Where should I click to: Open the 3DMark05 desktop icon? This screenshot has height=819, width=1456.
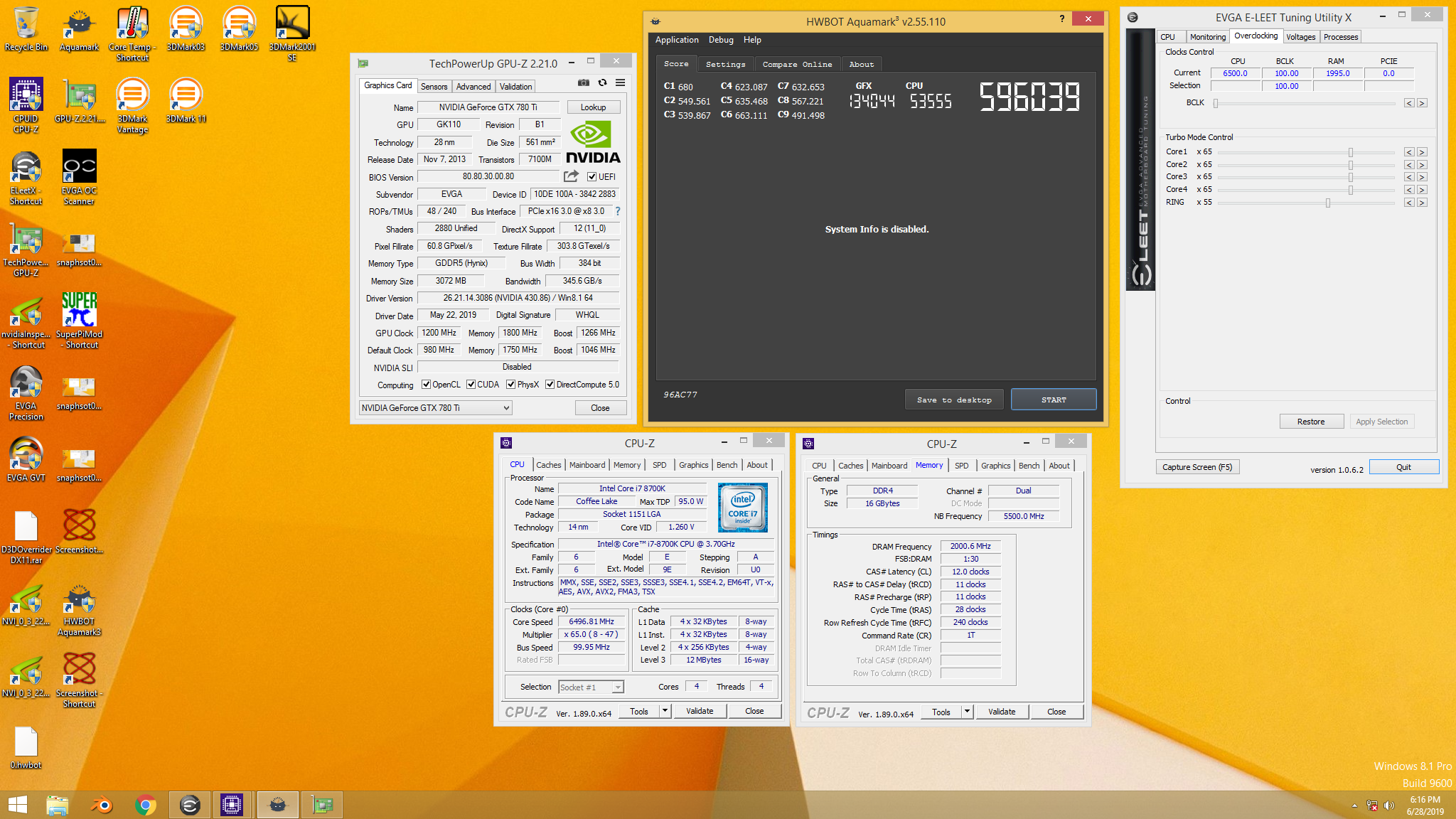pos(239,29)
